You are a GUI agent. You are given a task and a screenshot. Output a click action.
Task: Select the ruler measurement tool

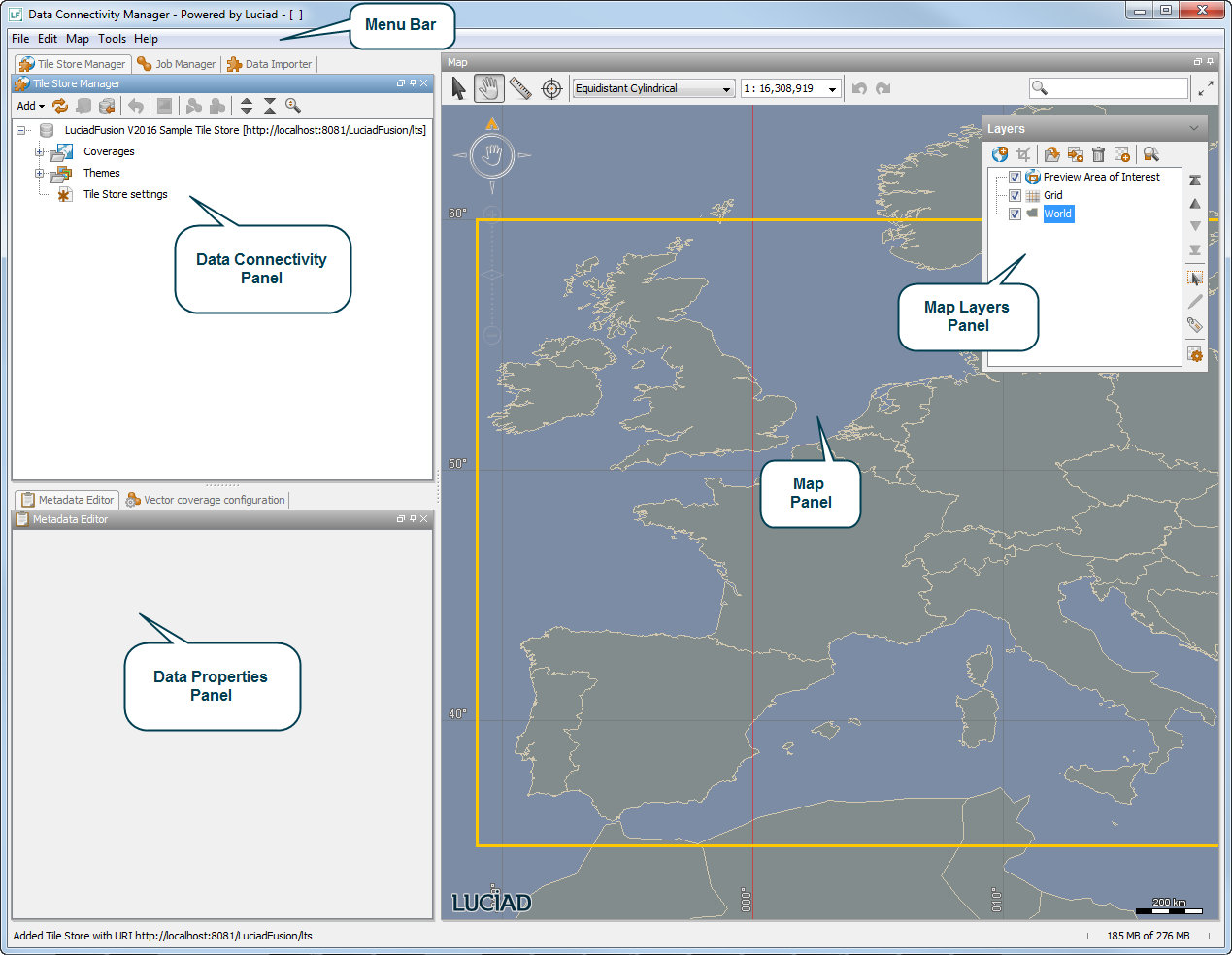pos(520,88)
